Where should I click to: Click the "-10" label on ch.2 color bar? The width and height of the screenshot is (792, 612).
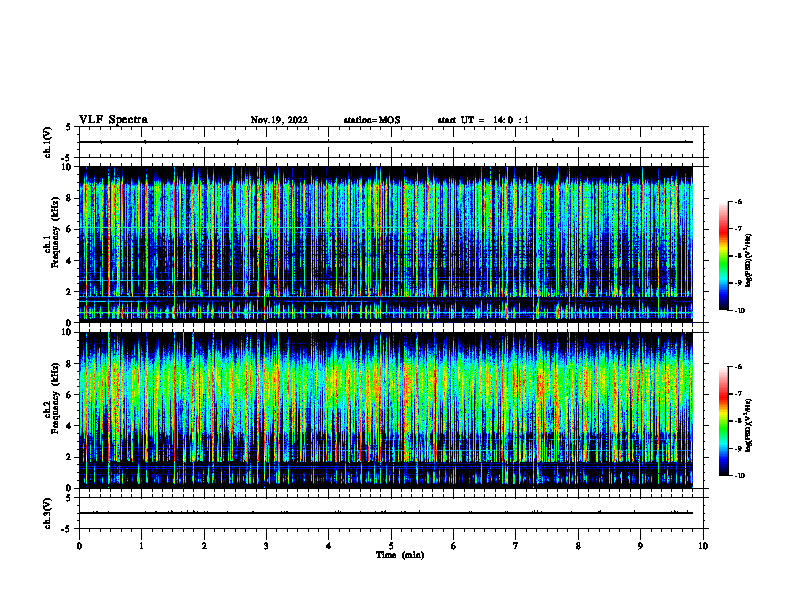coord(739,476)
